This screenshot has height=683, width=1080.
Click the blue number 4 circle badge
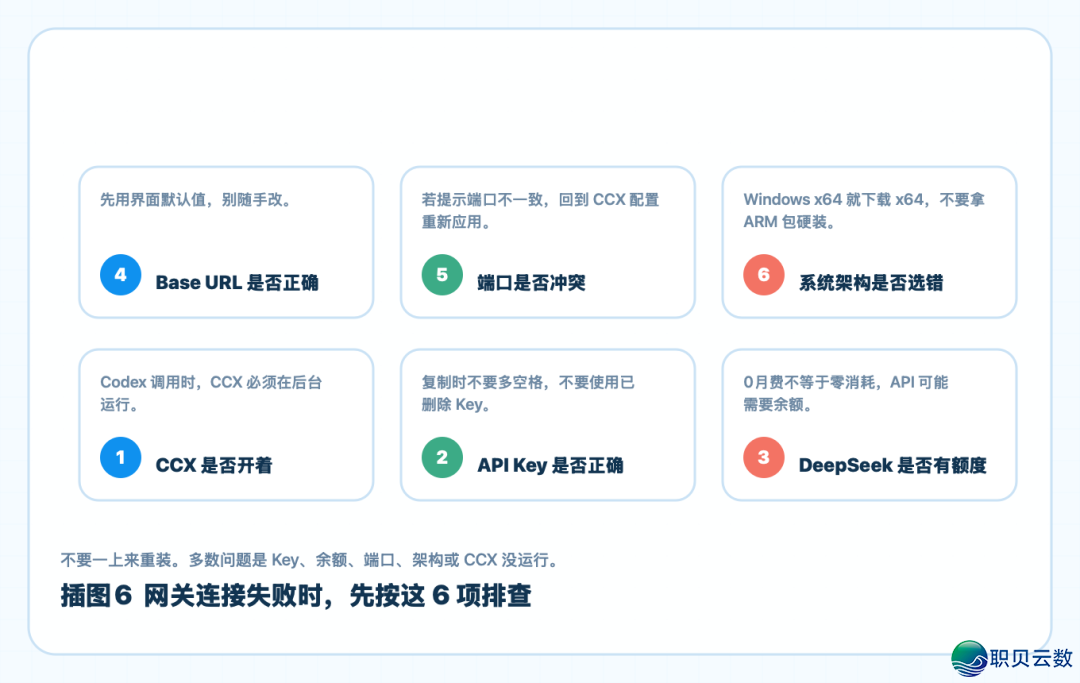[x=121, y=275]
